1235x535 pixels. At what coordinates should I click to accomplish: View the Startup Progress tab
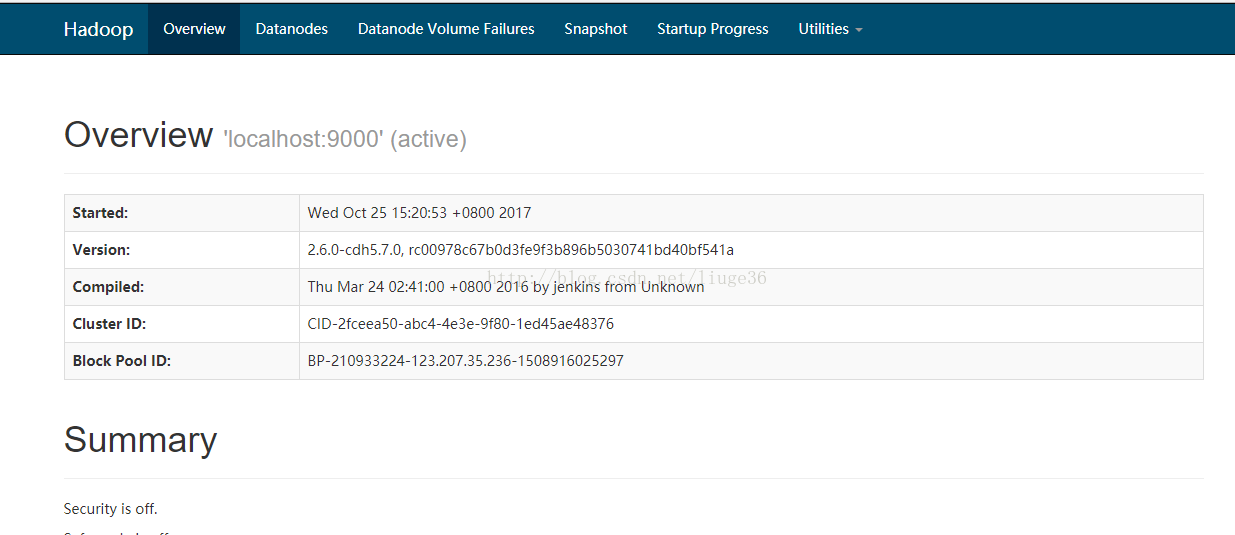tap(712, 29)
